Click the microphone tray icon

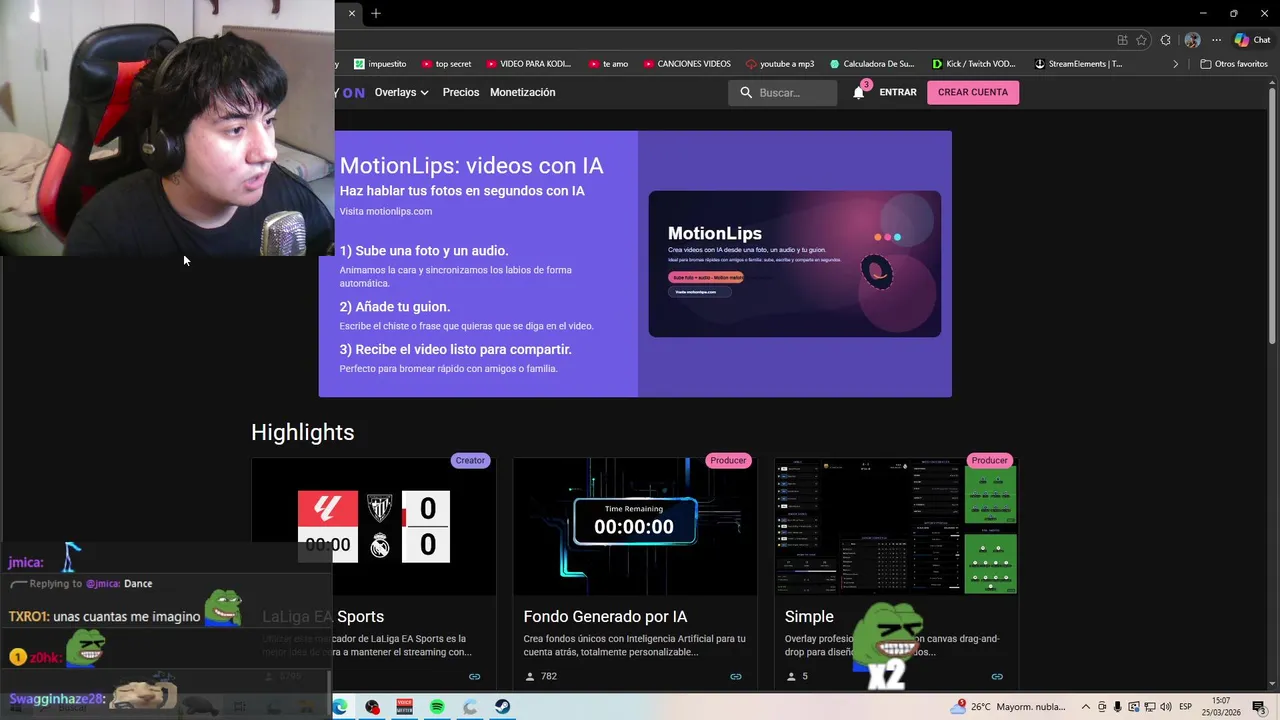point(1117,707)
